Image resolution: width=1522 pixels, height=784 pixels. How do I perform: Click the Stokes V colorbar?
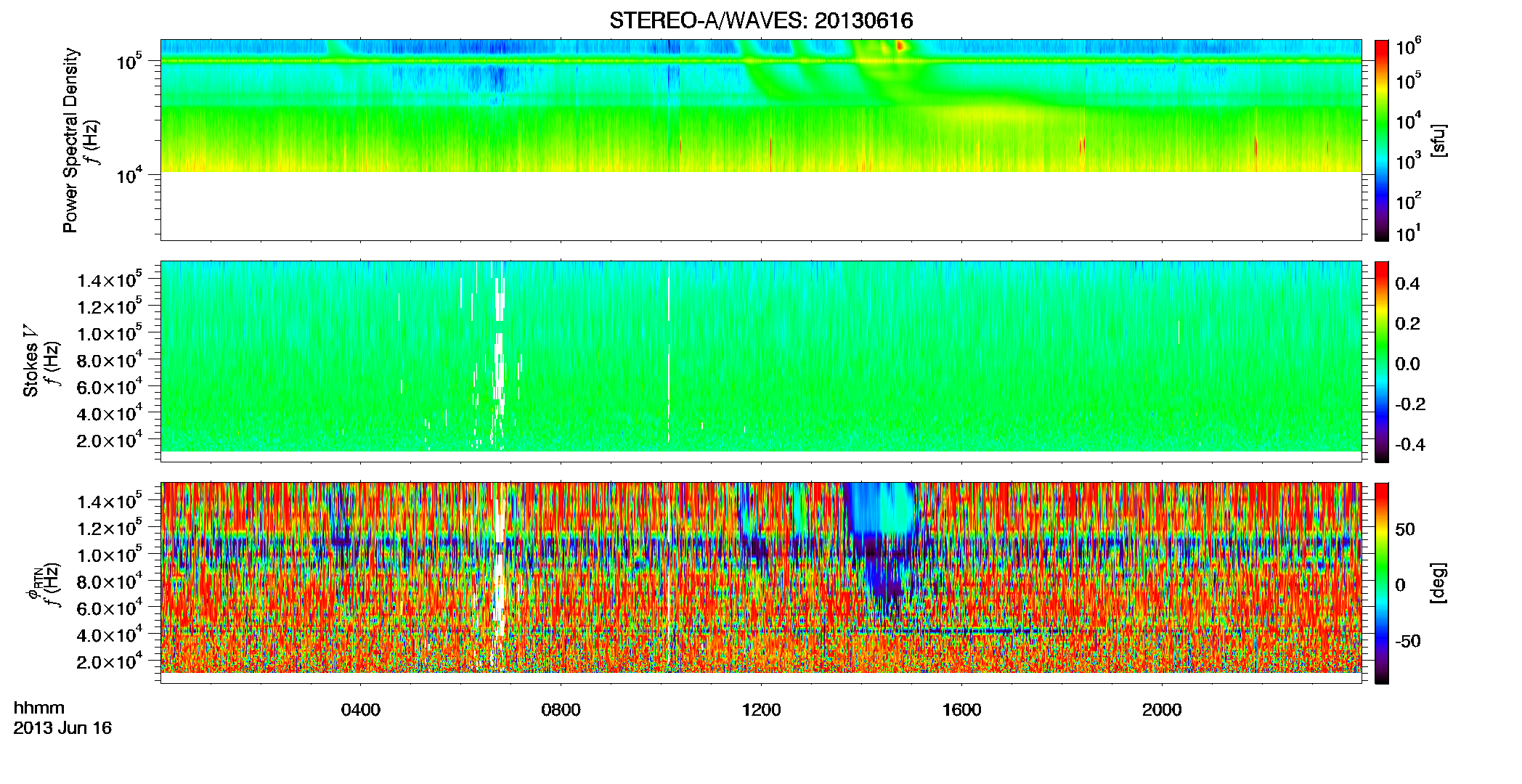pos(1382,362)
